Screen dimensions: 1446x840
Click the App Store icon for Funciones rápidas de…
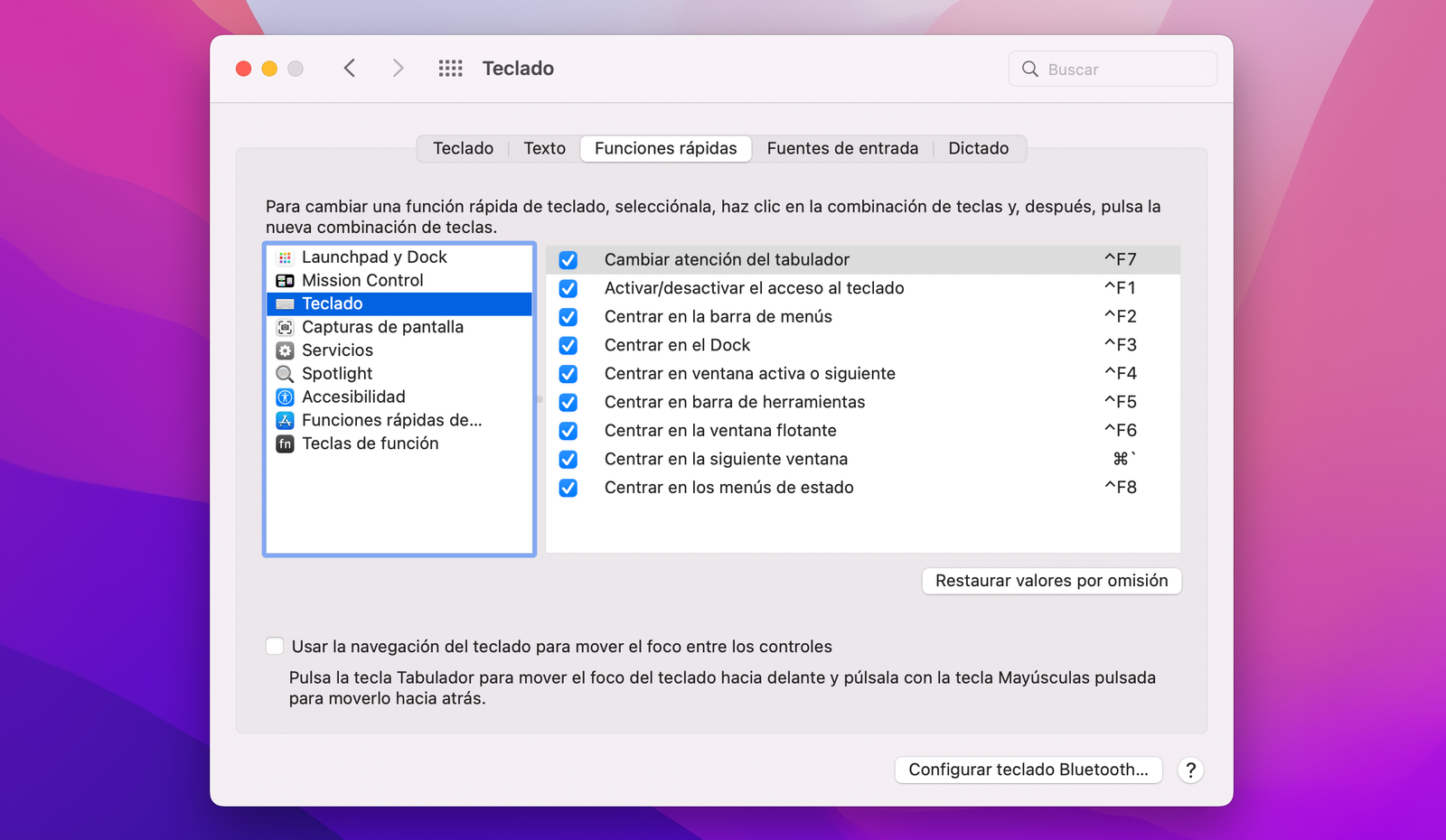(x=285, y=420)
